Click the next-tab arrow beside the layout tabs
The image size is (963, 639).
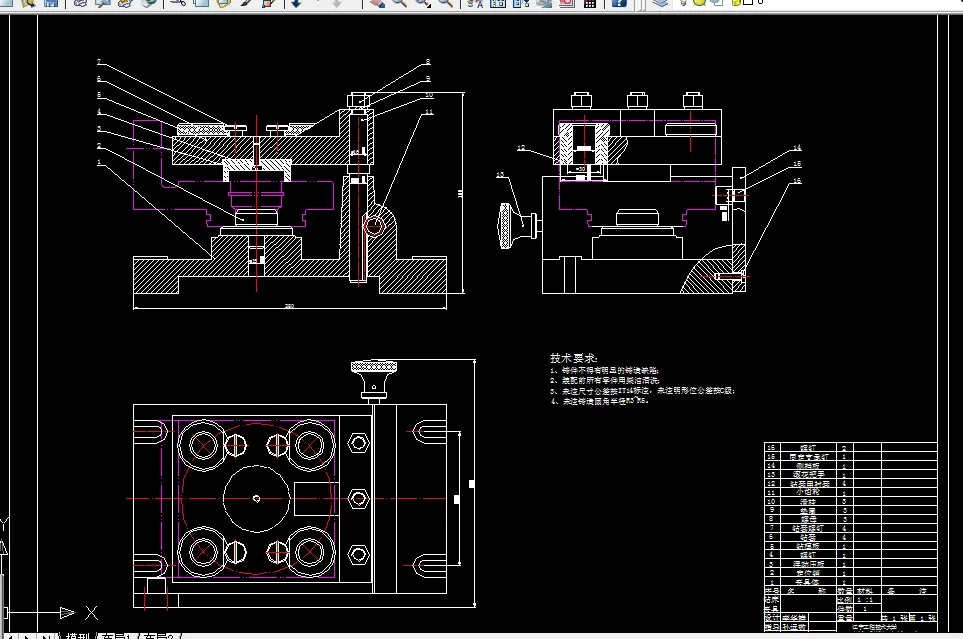tap(28, 636)
